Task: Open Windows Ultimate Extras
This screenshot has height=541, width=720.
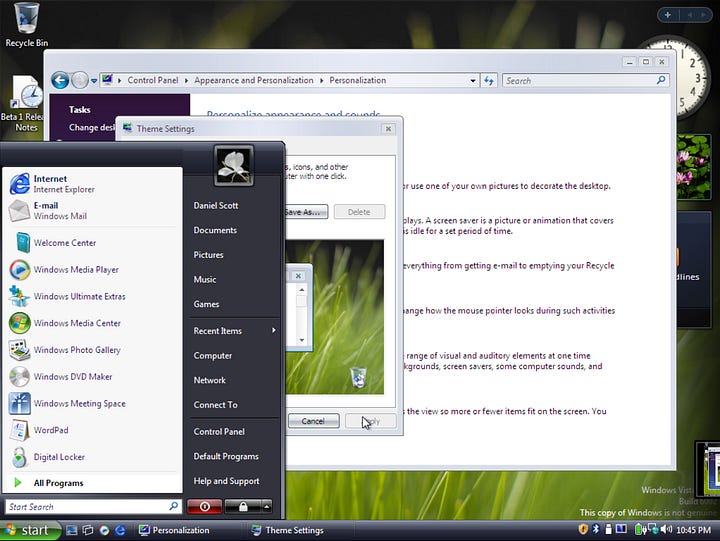Action: pyautogui.click(x=92, y=296)
